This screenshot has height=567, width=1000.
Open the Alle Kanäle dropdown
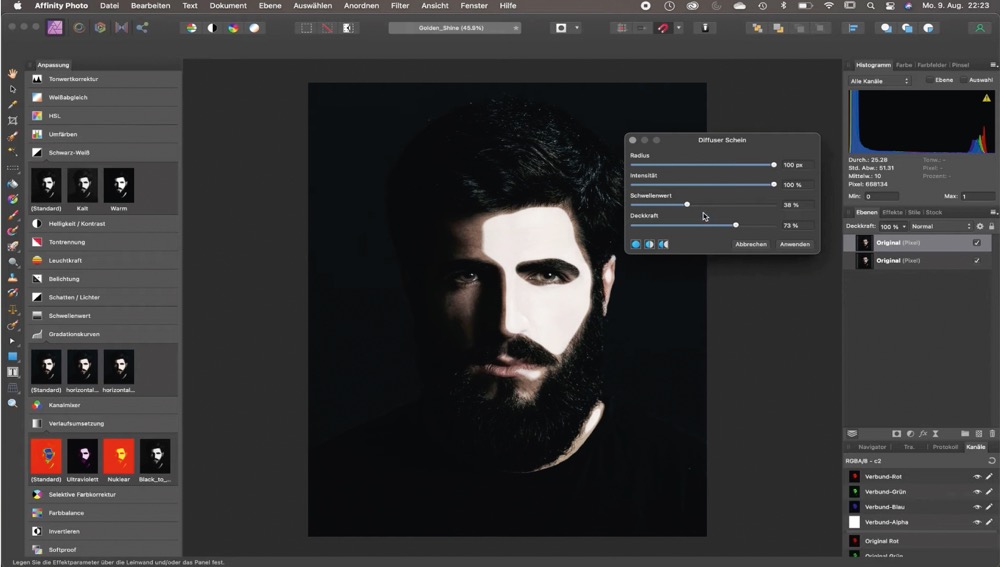click(x=879, y=80)
